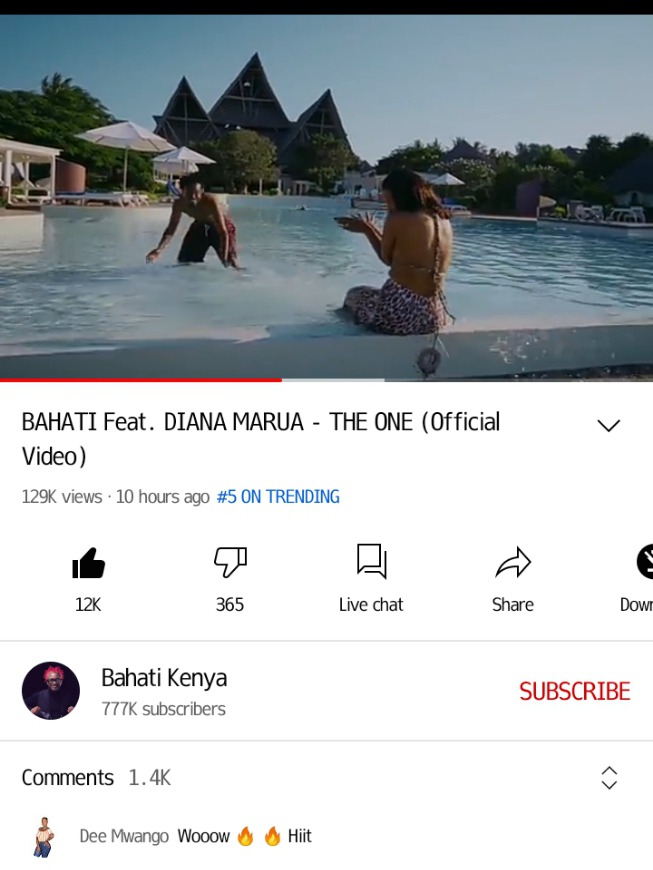This screenshot has height=870, width=653.
Task: Like the video with thumbs up icon
Action: (88, 563)
